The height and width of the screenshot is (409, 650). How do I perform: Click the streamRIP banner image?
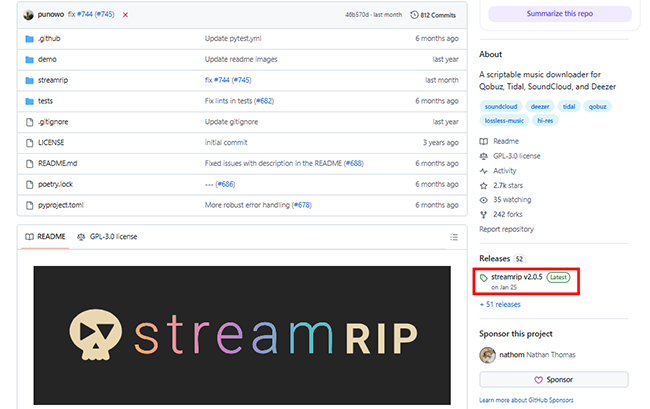point(242,335)
